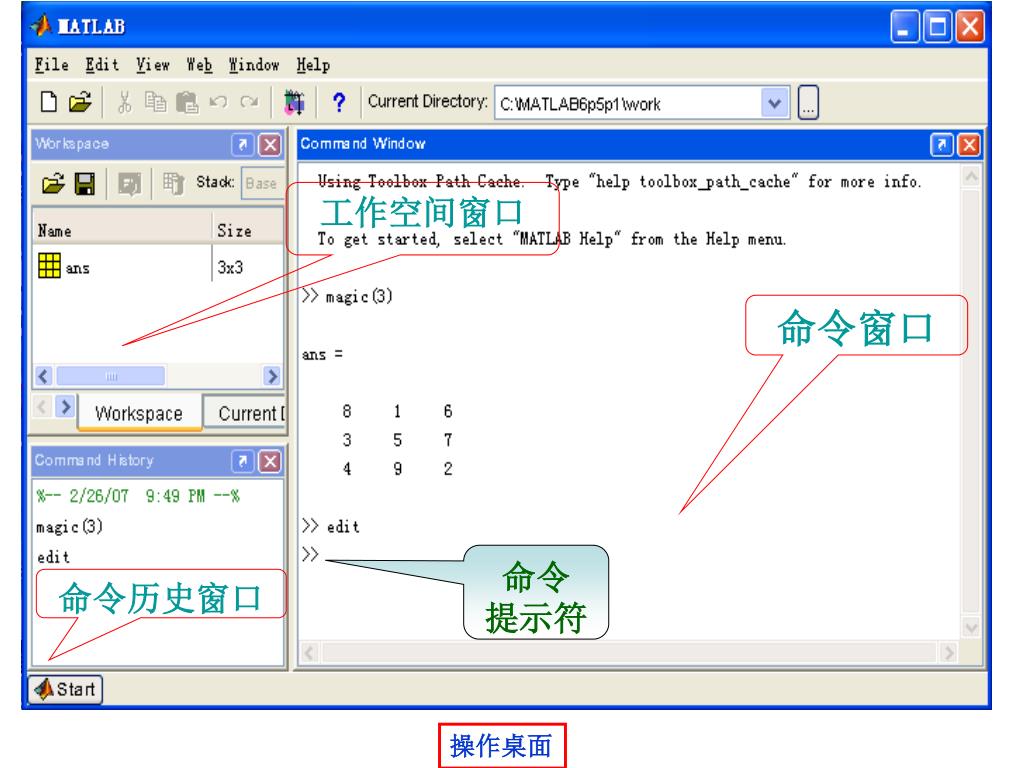Open the Window menu
Image resolution: width=1024 pixels, height=768 pixels.
tap(254, 65)
